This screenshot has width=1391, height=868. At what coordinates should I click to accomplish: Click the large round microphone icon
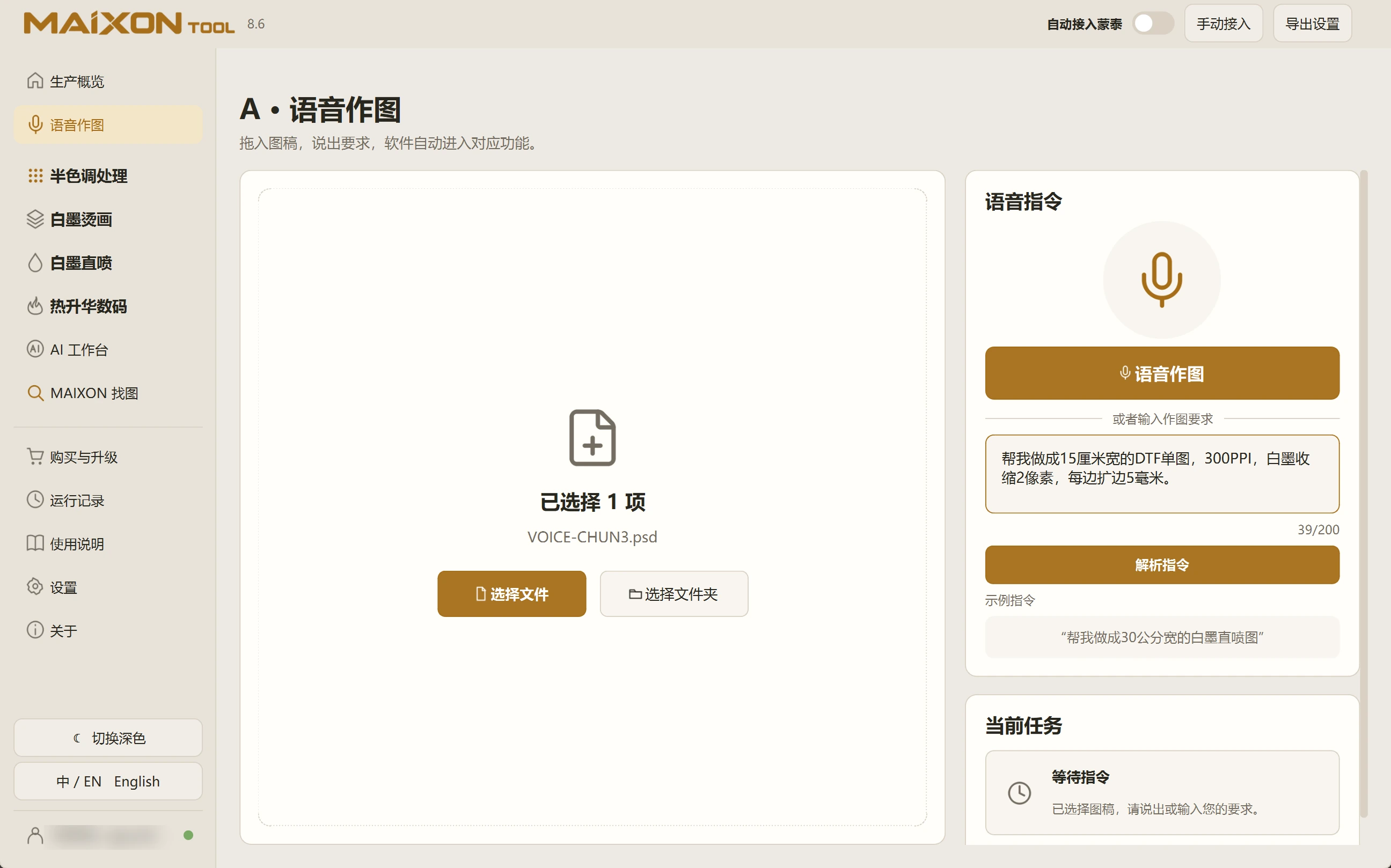1161,279
